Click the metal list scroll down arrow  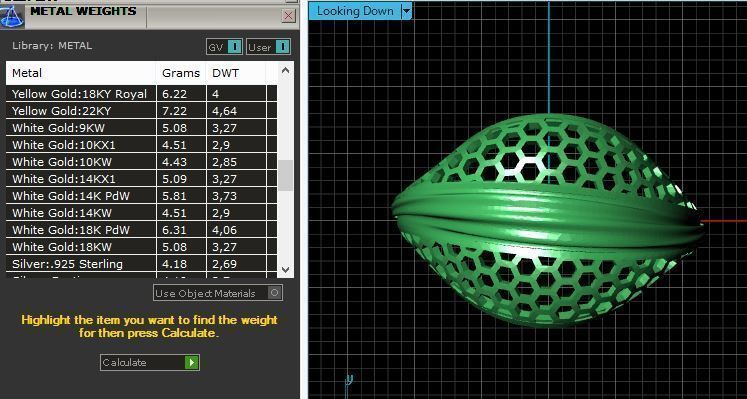(x=285, y=269)
